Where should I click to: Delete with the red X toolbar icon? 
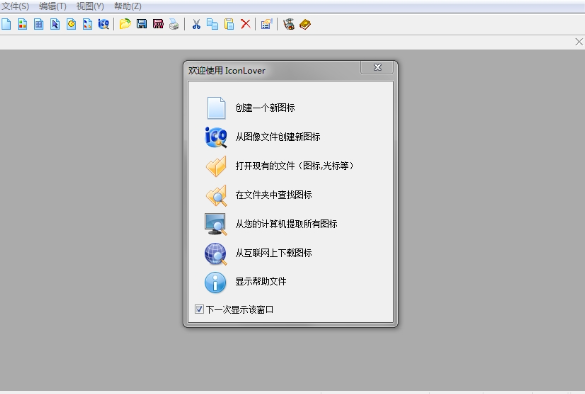click(x=245, y=24)
